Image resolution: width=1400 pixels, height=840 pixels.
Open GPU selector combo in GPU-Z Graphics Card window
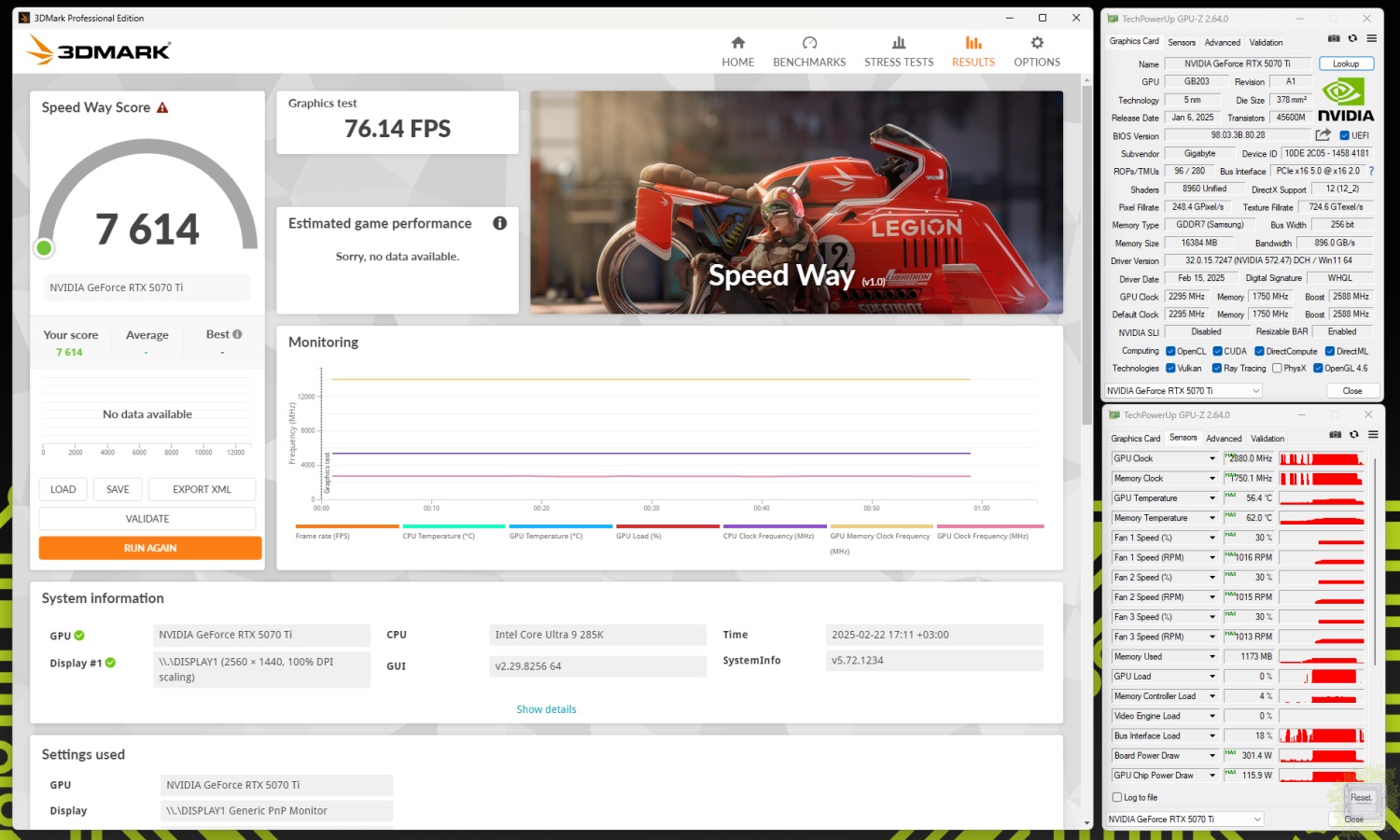1183,390
